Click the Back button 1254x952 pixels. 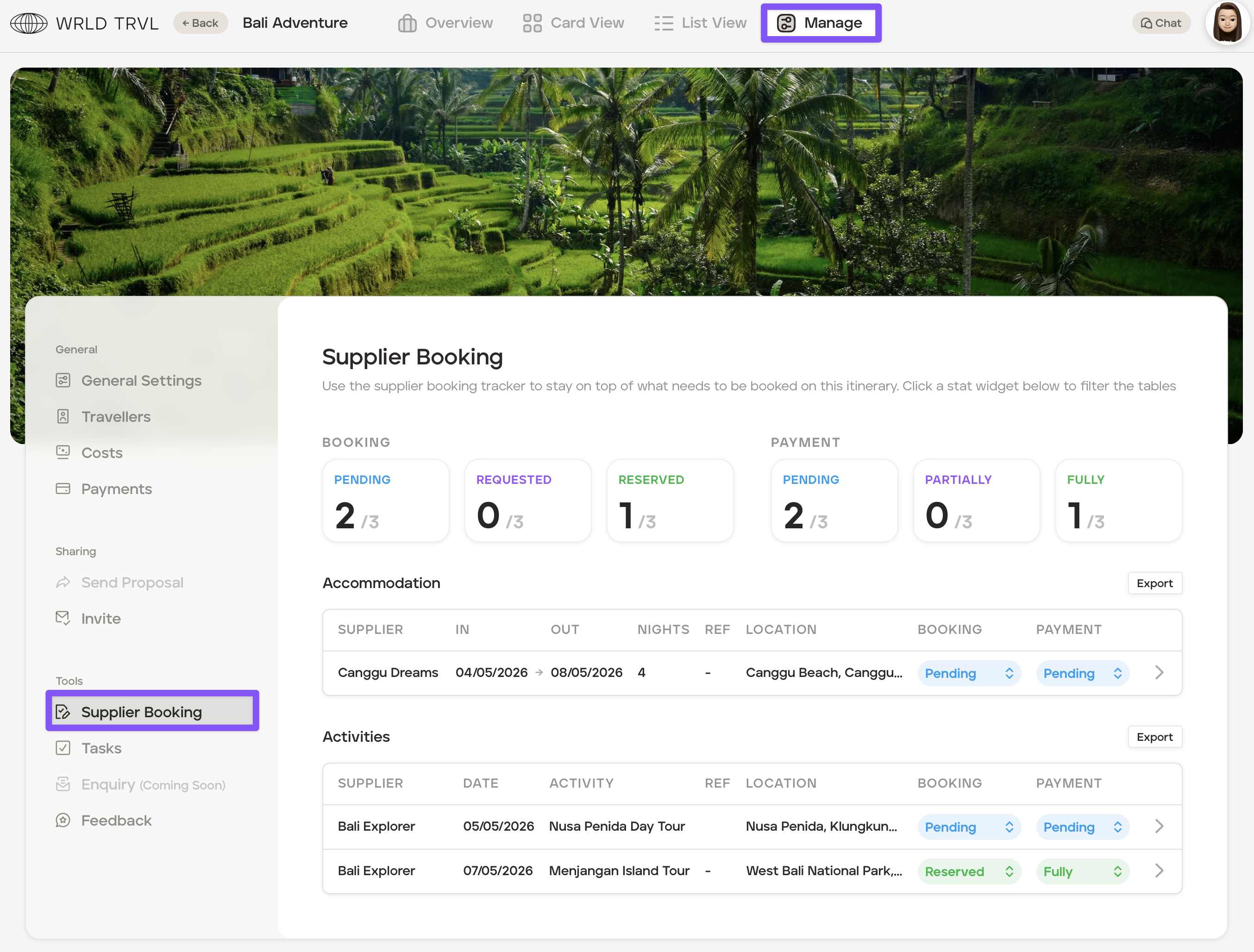(x=200, y=23)
